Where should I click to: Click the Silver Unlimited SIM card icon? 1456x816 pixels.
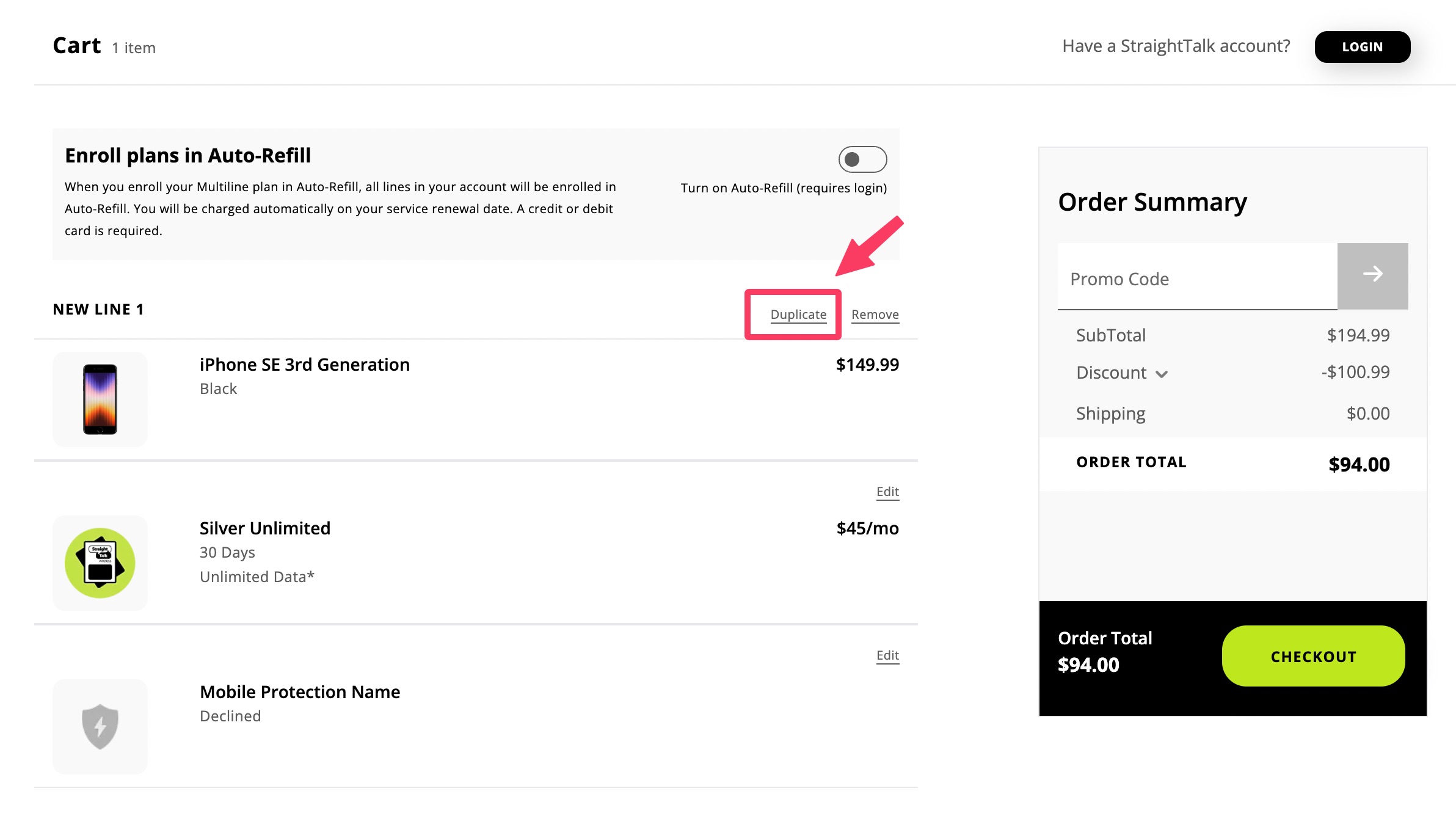tap(100, 563)
